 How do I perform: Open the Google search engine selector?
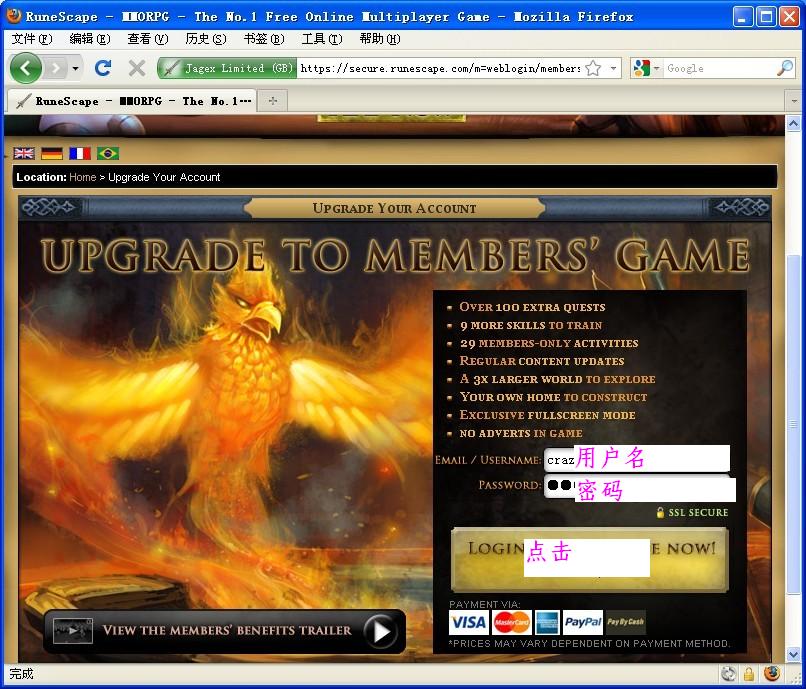pyautogui.click(x=646, y=68)
